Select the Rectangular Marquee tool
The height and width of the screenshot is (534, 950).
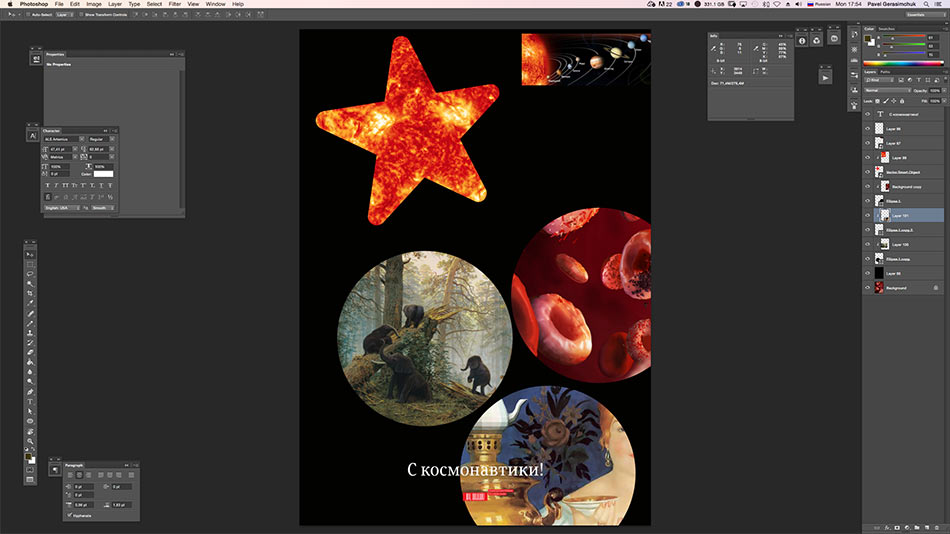click(30, 265)
